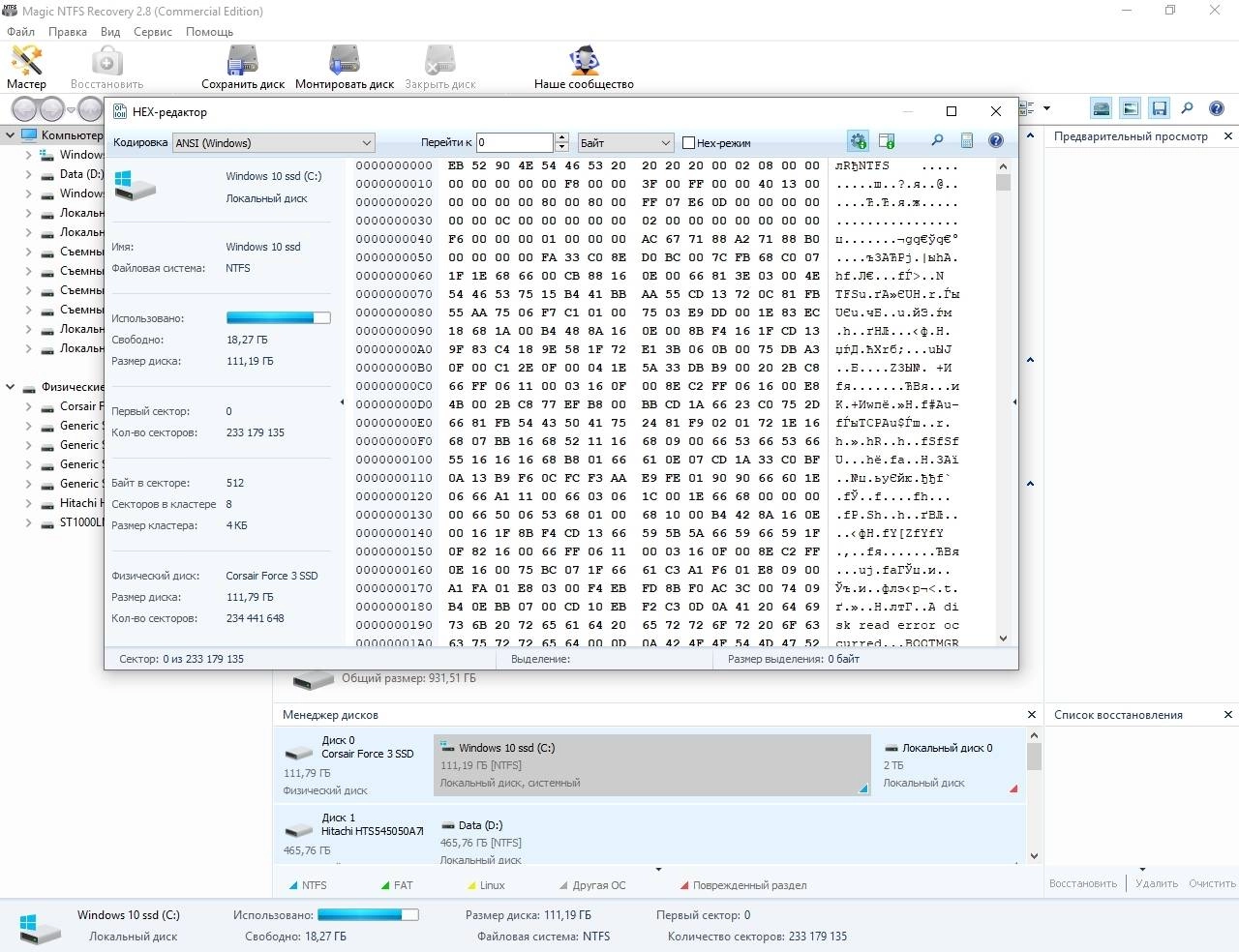Expand the Corsair F tree node
This screenshot has width=1239, height=952.
28,406
